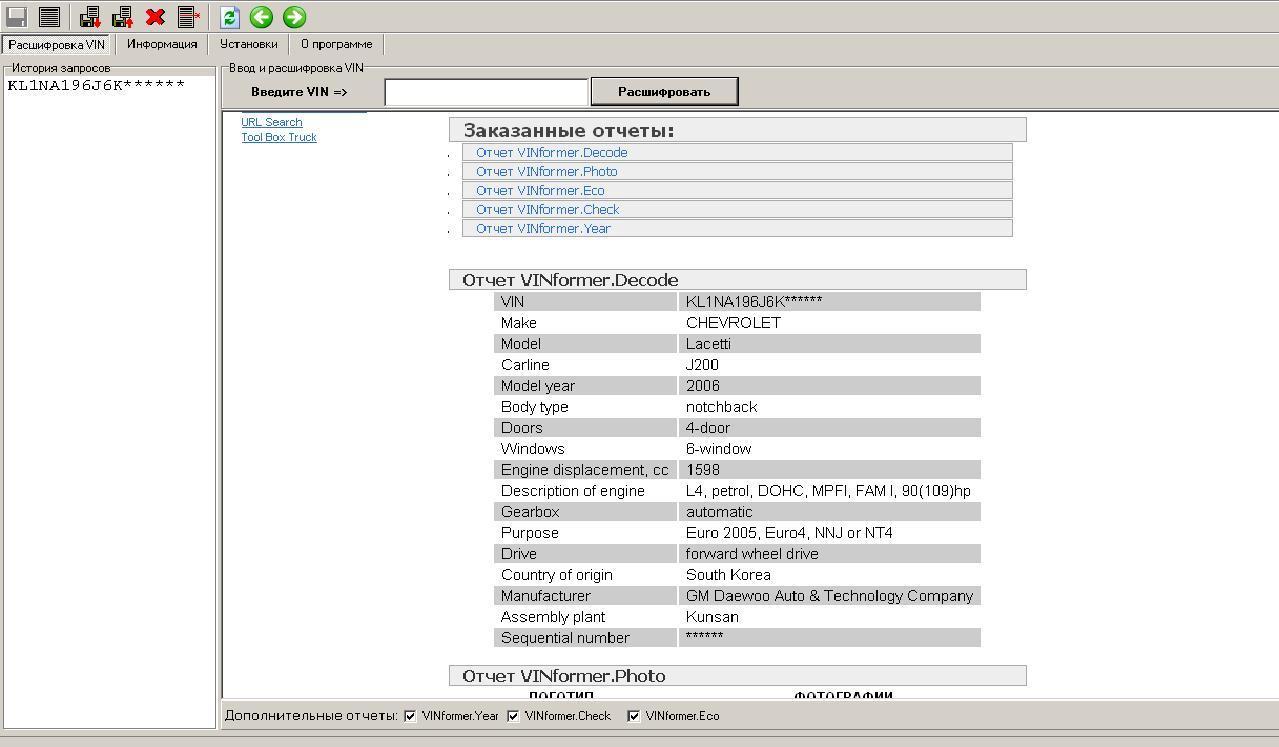This screenshot has height=747, width=1279.
Task: Open the Отчет VINformer.Photo link
Action: [546, 172]
